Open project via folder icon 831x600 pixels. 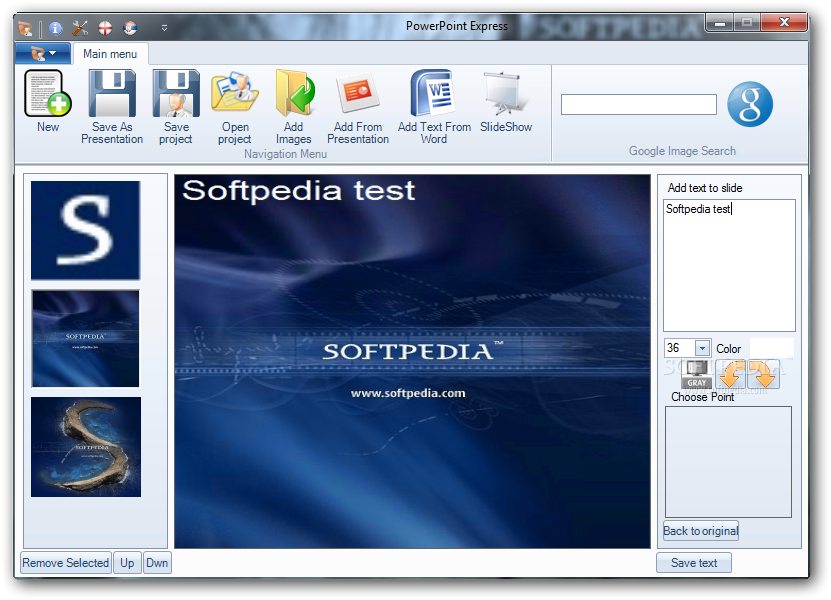point(235,93)
